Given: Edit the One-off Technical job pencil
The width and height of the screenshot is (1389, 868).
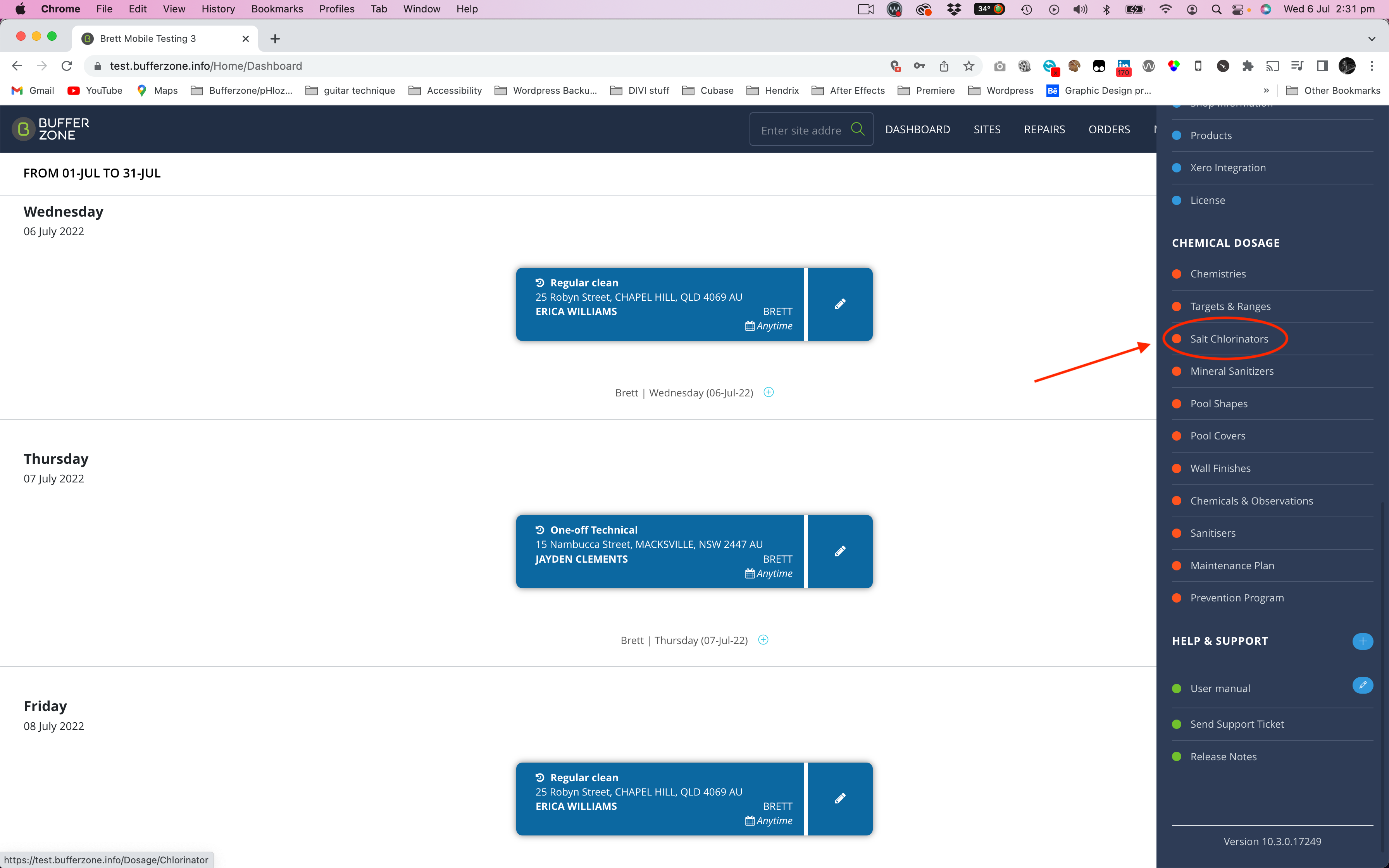Looking at the screenshot, I should pos(840,551).
